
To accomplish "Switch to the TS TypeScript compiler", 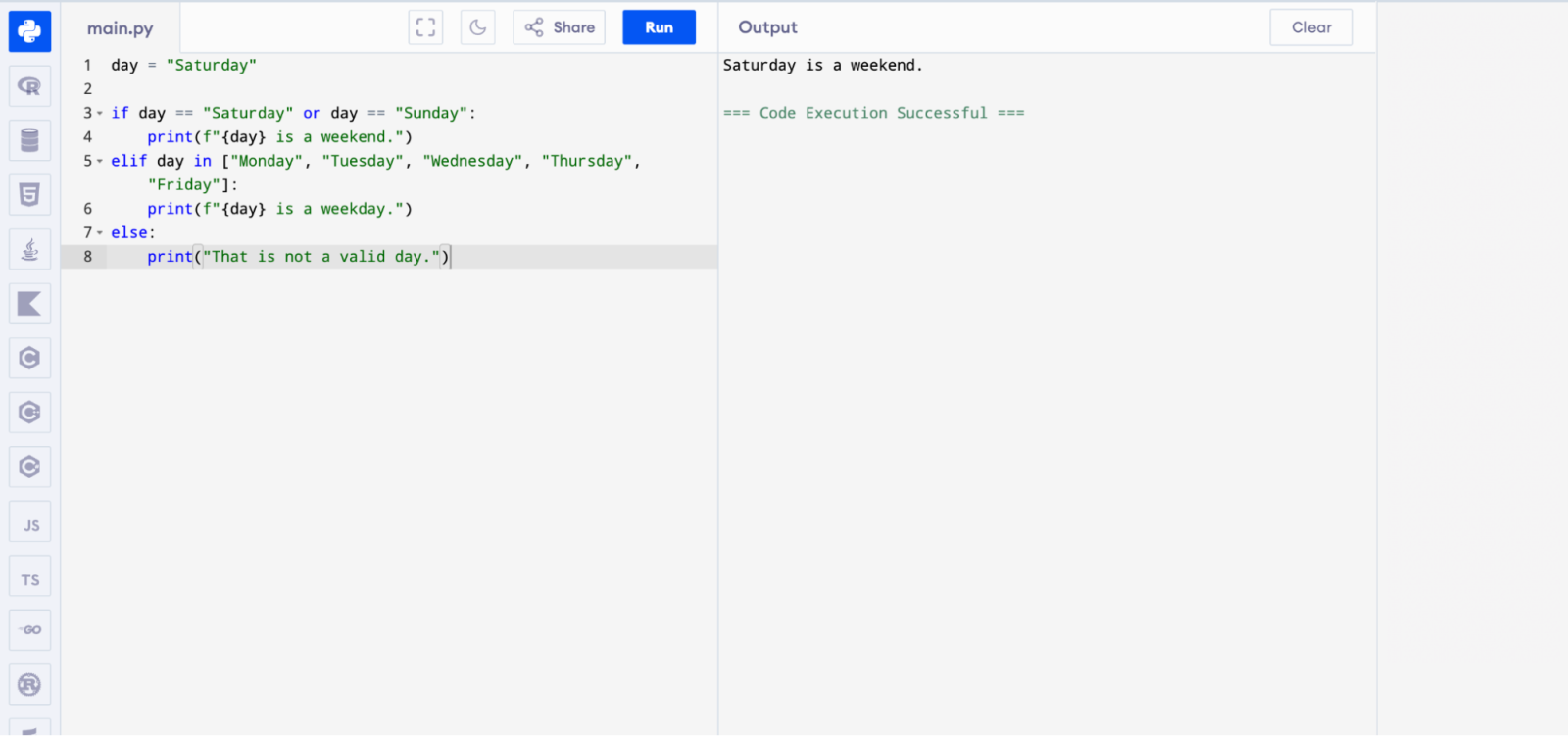I will click(29, 575).
